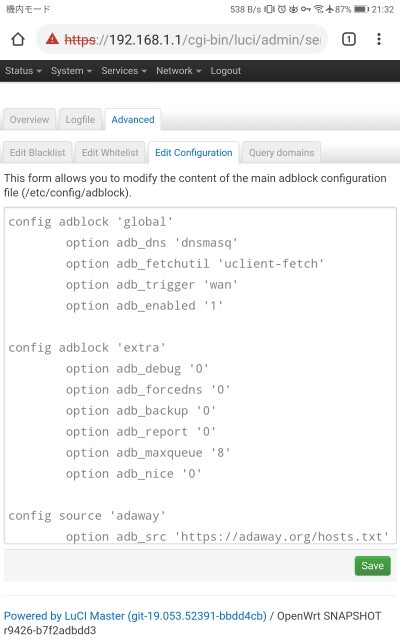Tap the red security warning triangle
Viewport: 400px width, 640px height.
click(52, 39)
